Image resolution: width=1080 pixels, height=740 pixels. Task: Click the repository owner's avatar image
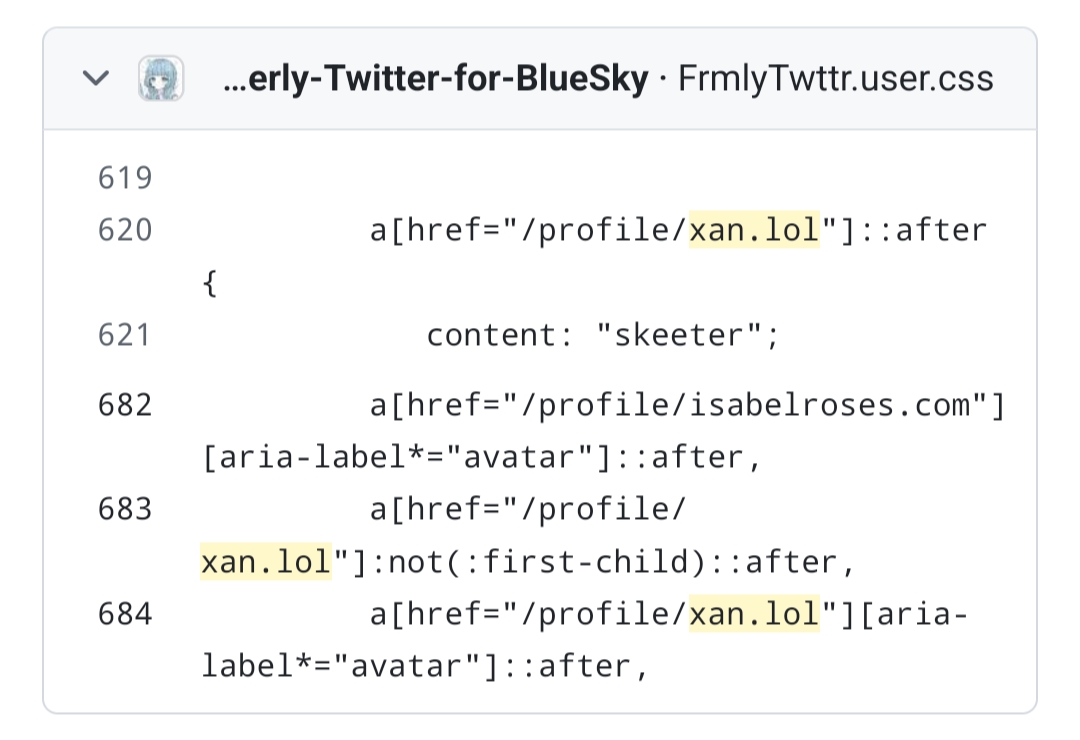[x=160, y=78]
